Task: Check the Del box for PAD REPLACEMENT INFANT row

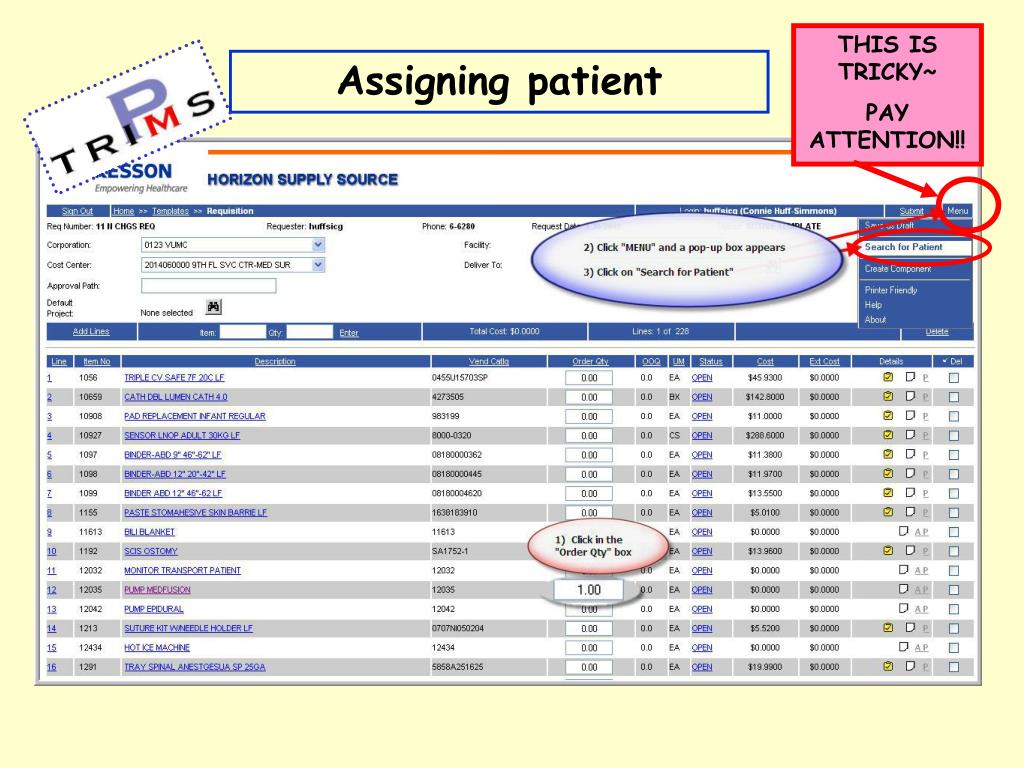Action: coord(953,416)
